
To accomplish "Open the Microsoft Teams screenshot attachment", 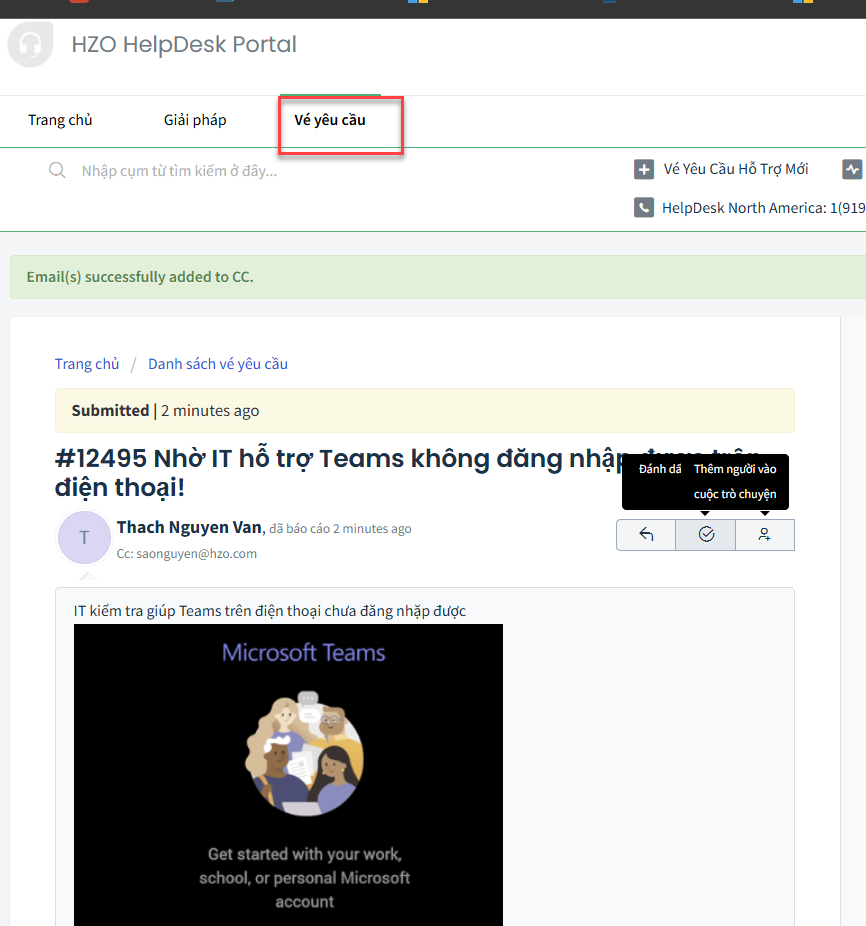I will tap(288, 775).
